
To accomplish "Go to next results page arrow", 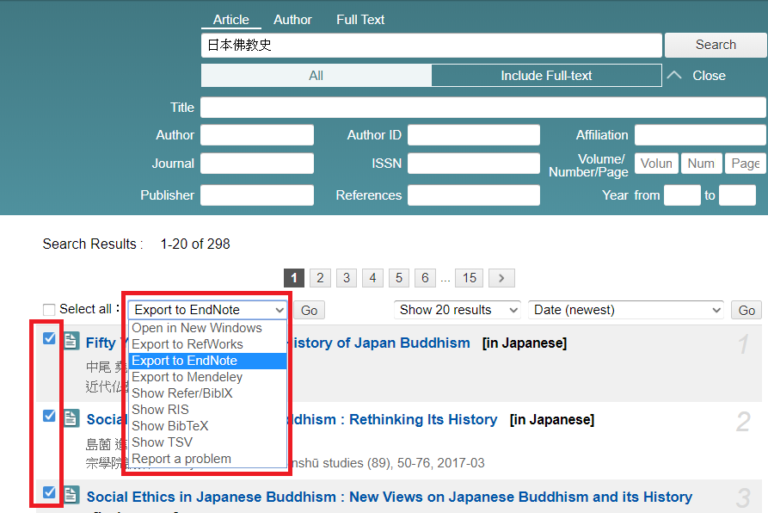I will pos(502,278).
